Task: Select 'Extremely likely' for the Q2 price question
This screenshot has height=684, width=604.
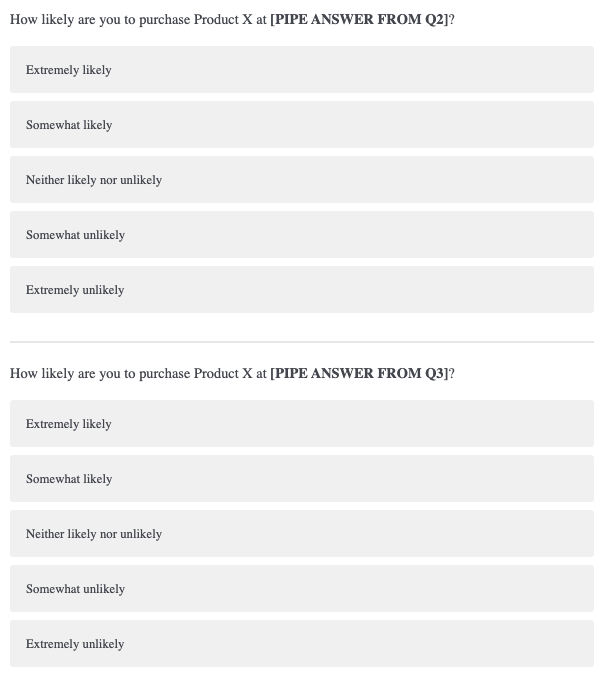Action: click(301, 70)
